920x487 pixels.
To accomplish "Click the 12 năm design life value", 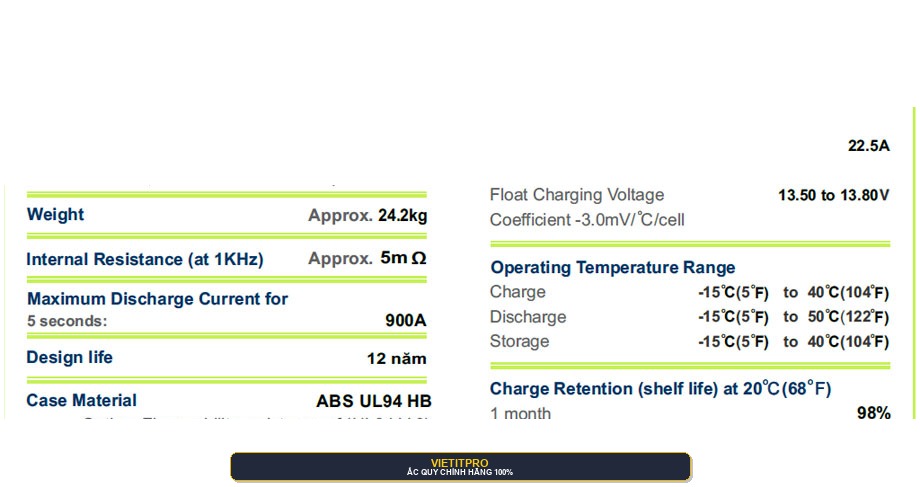I will click(397, 359).
